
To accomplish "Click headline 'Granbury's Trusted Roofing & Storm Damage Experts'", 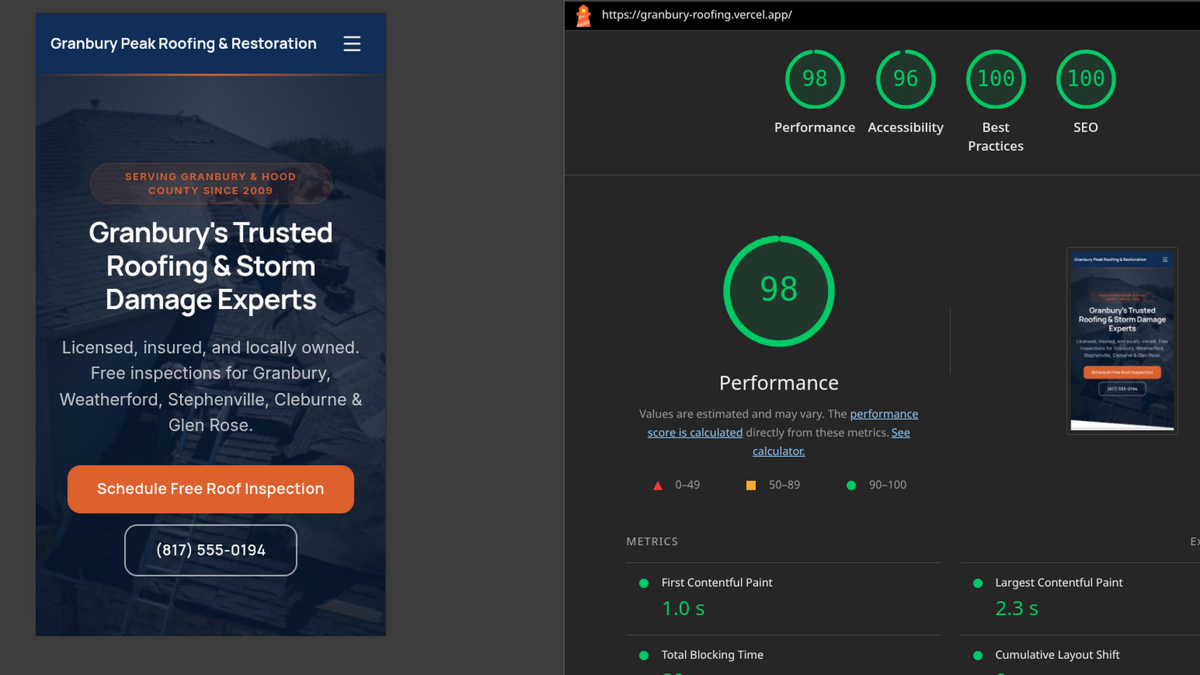I will [211, 266].
